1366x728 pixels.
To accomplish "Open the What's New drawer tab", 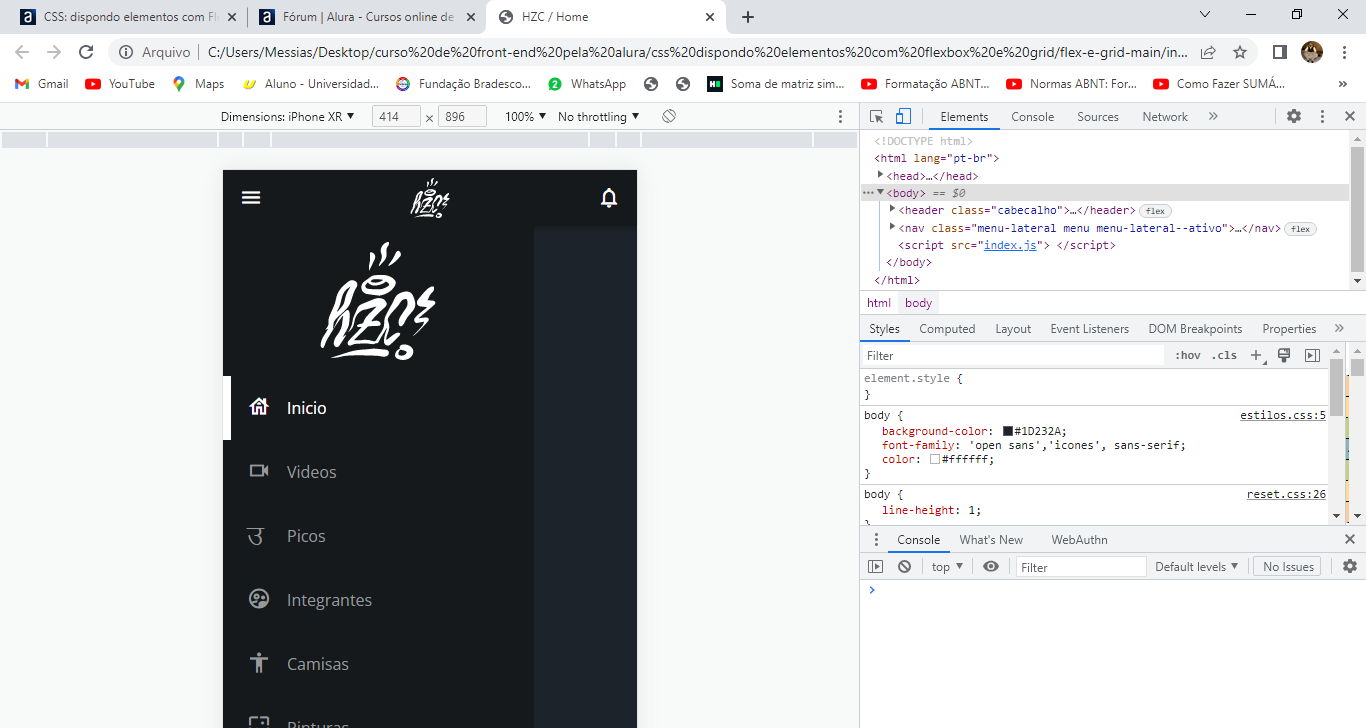I will [x=991, y=540].
